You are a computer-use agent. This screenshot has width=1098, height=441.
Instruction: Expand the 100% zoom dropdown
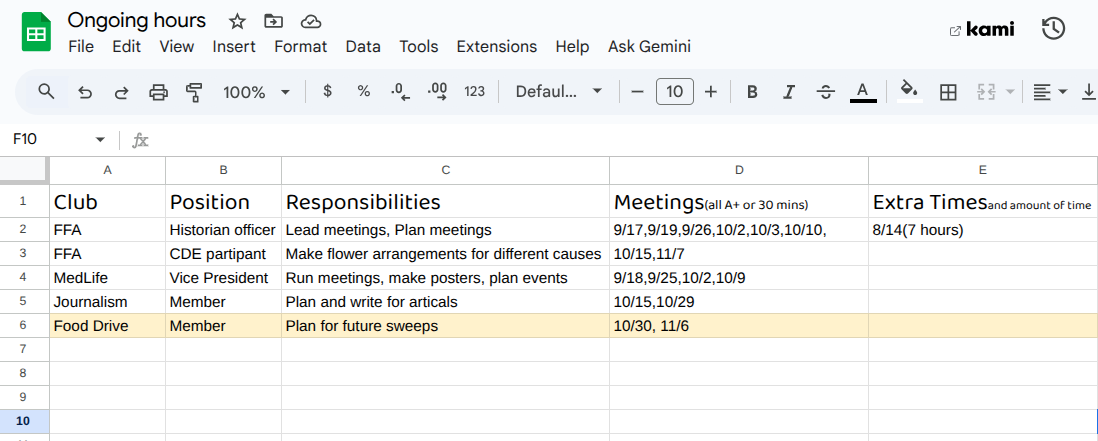tap(256, 92)
